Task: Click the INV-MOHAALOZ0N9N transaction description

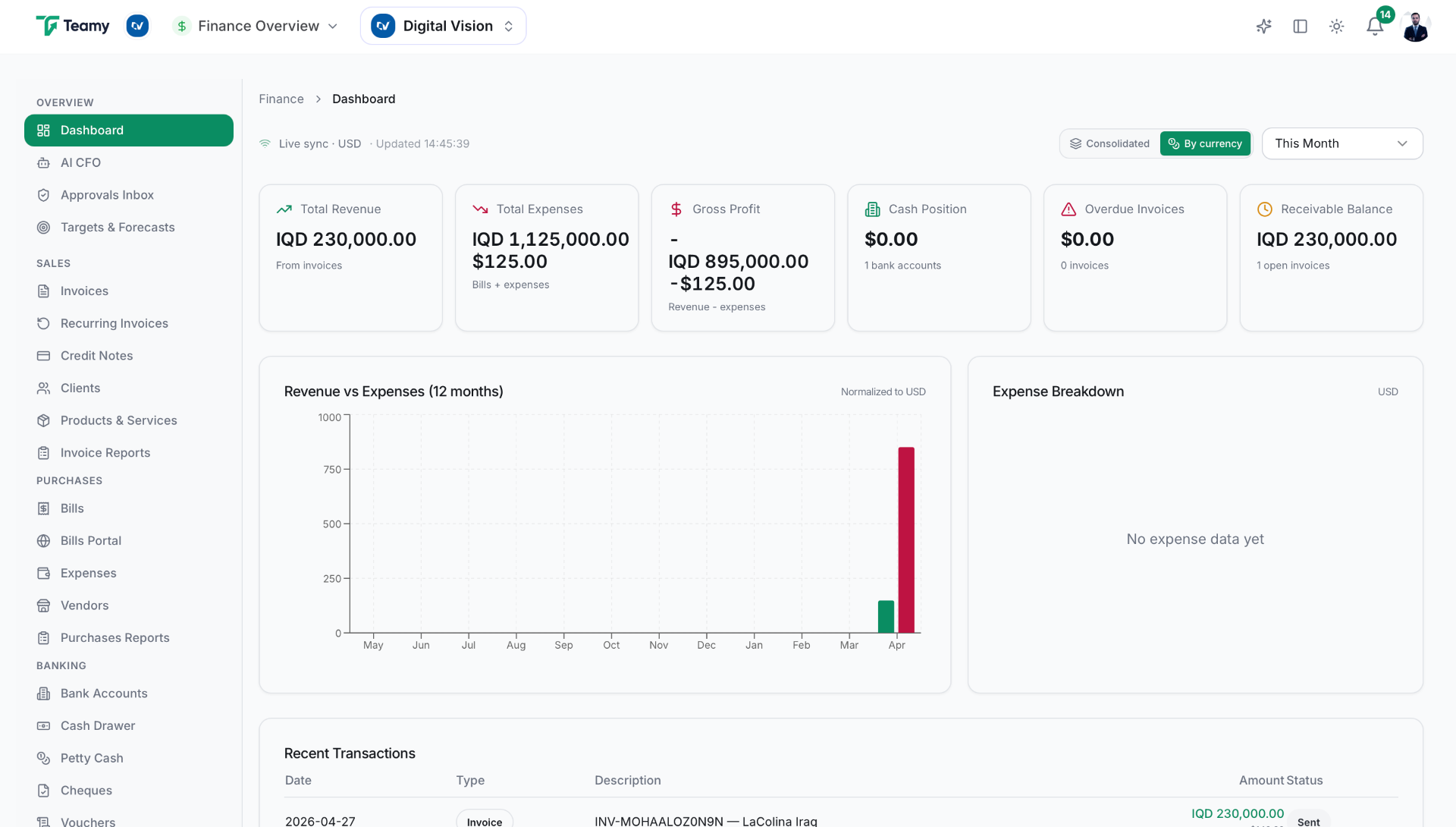Action: click(706, 821)
